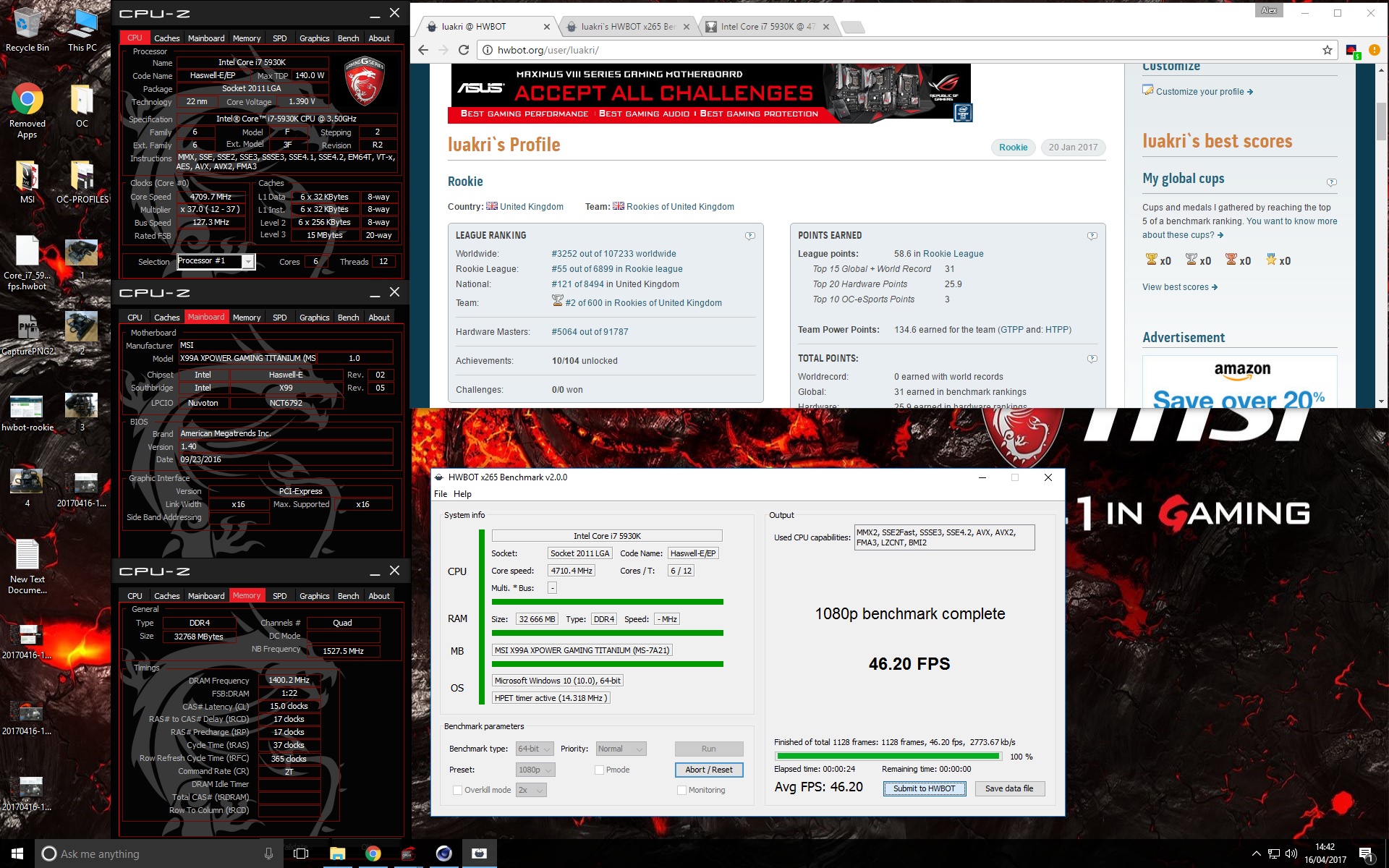Open the Action Center notification icon
Screen dimensions: 1389x868
[1366, 854]
